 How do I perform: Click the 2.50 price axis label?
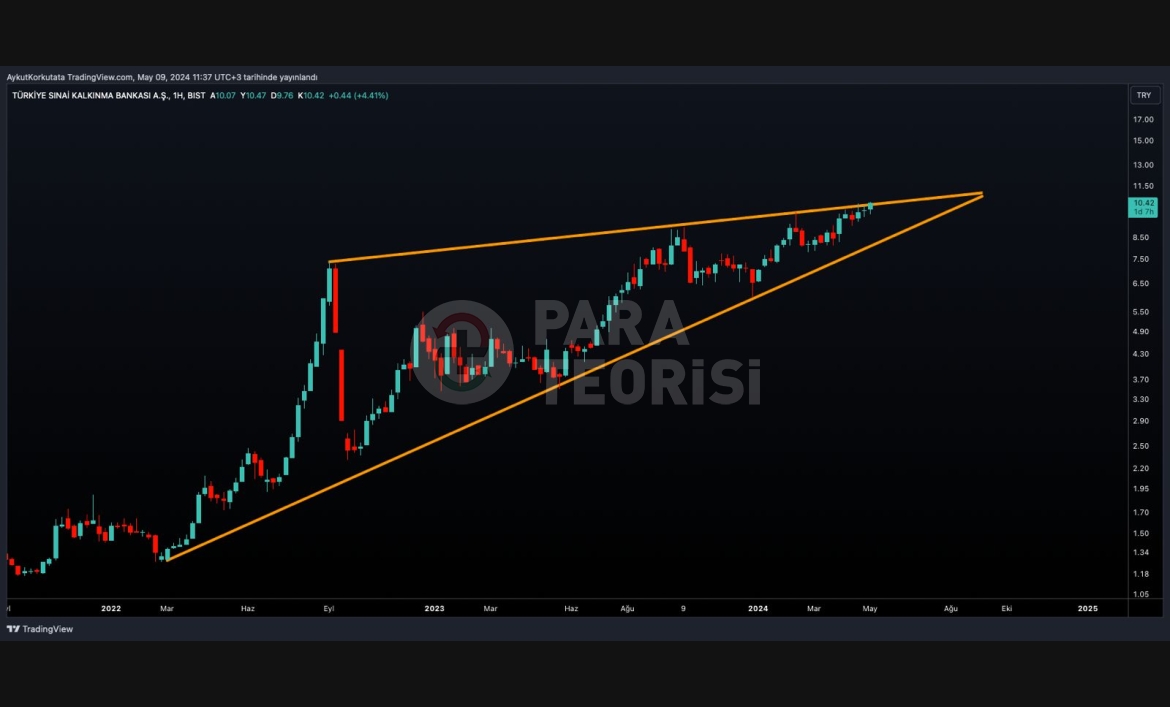1141,446
